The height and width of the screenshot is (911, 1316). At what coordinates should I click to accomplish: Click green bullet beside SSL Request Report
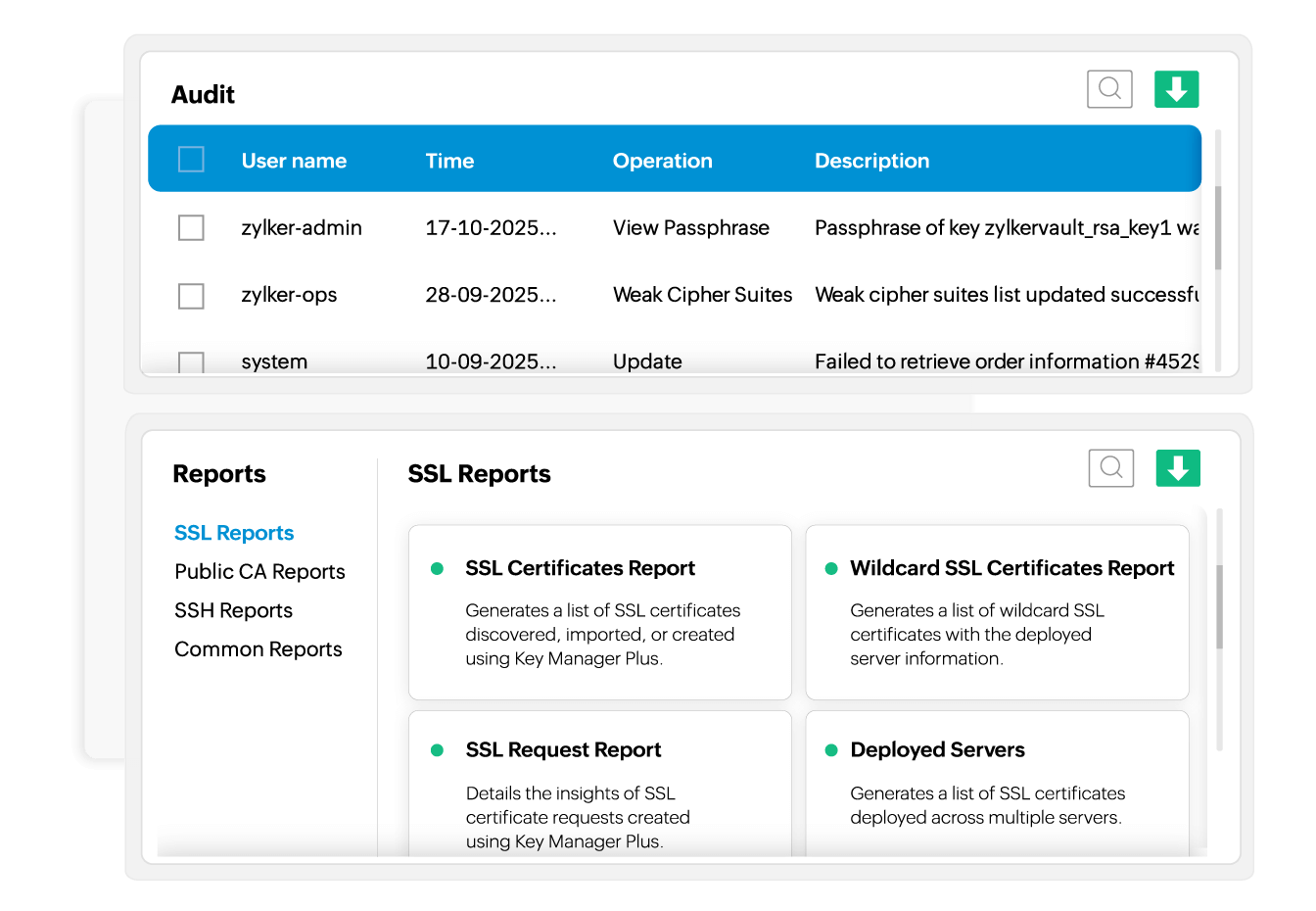tap(438, 750)
